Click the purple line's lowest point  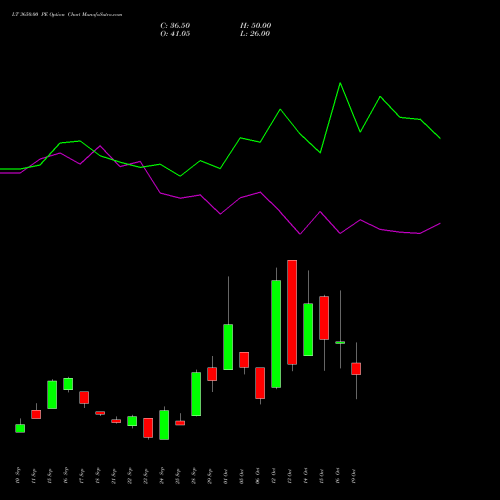coord(300,234)
